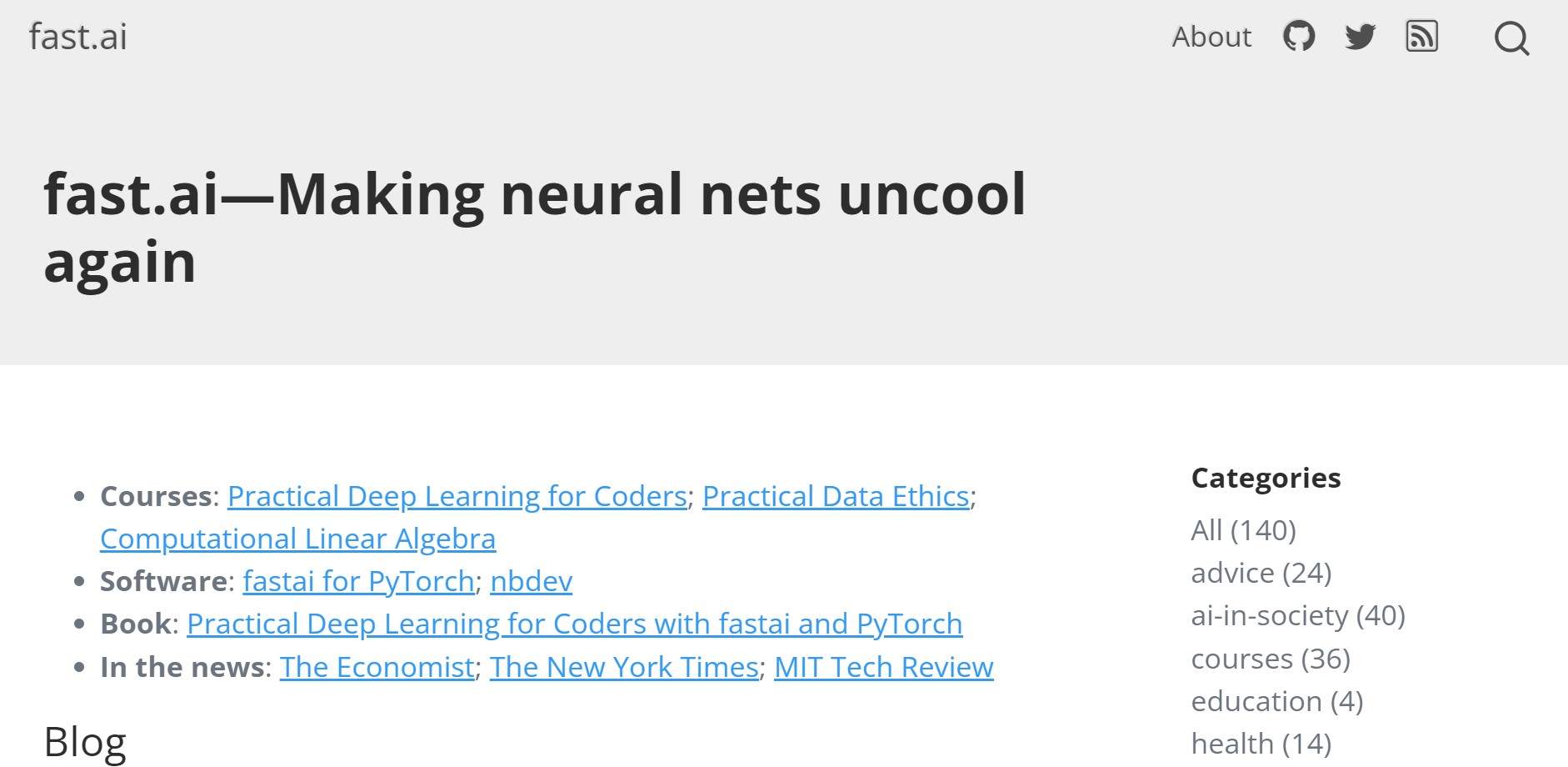Select the education (4) category
Screen dimensions: 1568x767
(x=1276, y=701)
